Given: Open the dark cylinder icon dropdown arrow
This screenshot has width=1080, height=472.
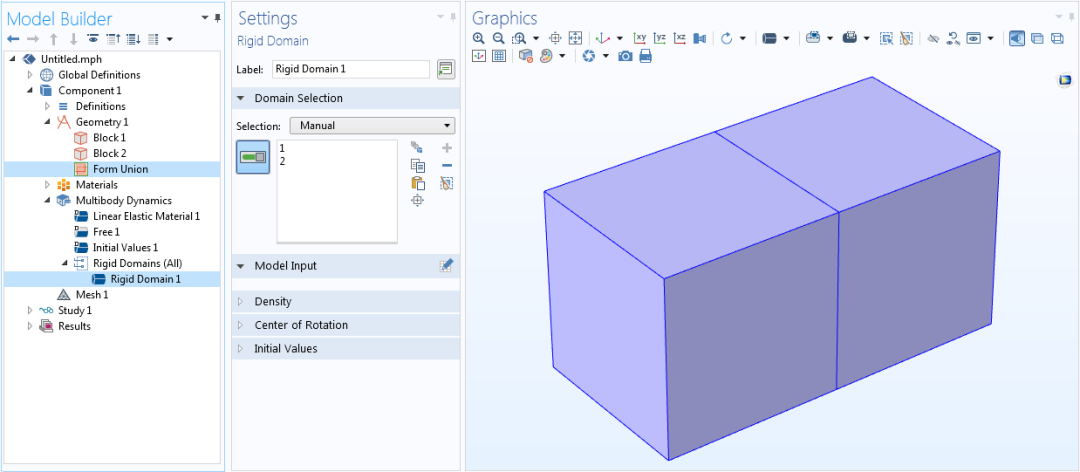Looking at the screenshot, I should tap(787, 39).
